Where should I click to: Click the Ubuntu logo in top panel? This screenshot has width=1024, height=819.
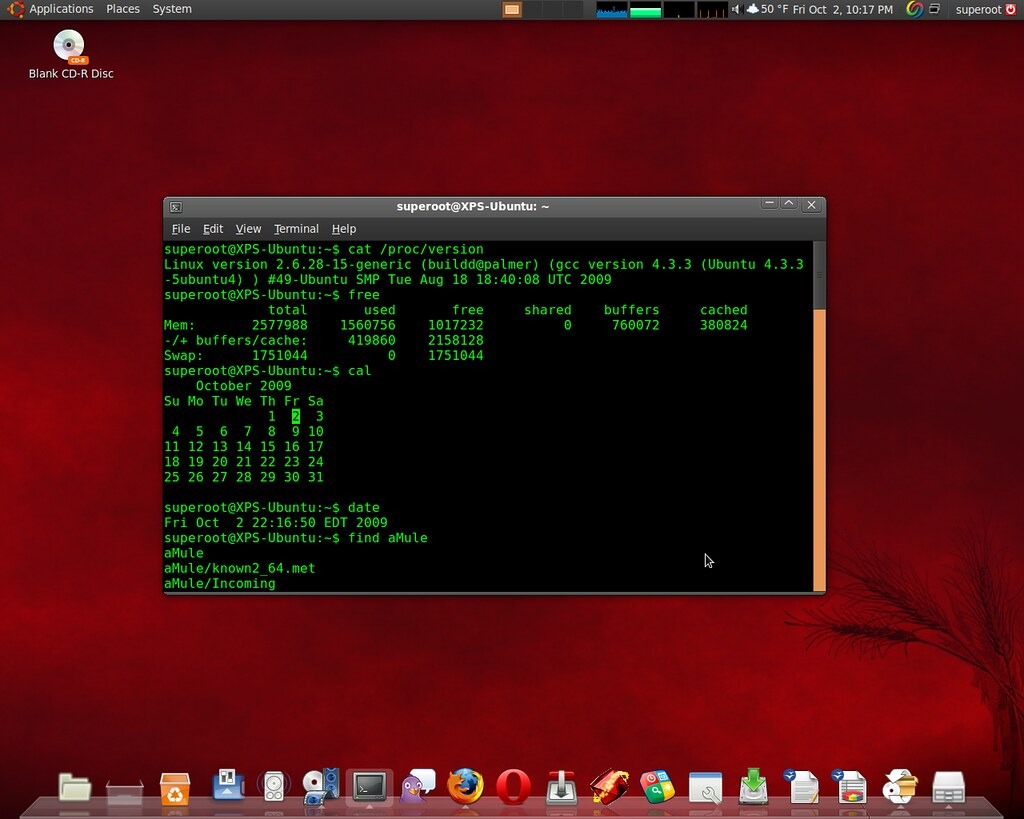[x=16, y=9]
